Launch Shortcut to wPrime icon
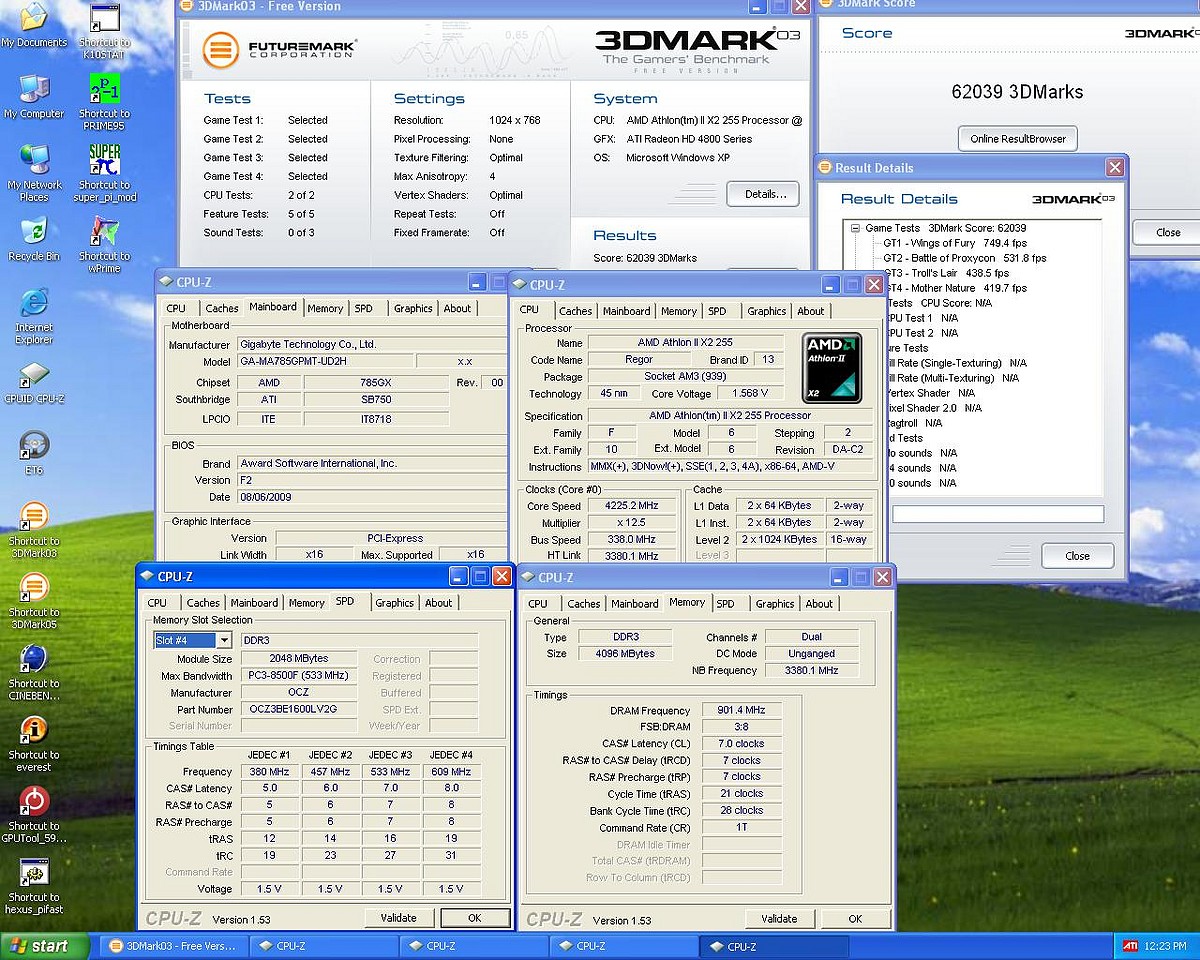The image size is (1200, 960). pyautogui.click(x=104, y=245)
